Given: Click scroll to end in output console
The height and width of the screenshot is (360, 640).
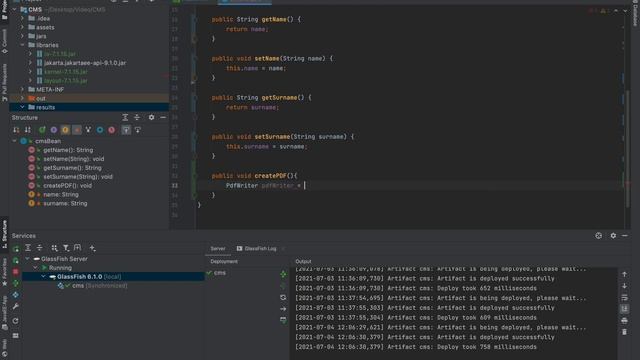Looking at the screenshot, I should 624,309.
